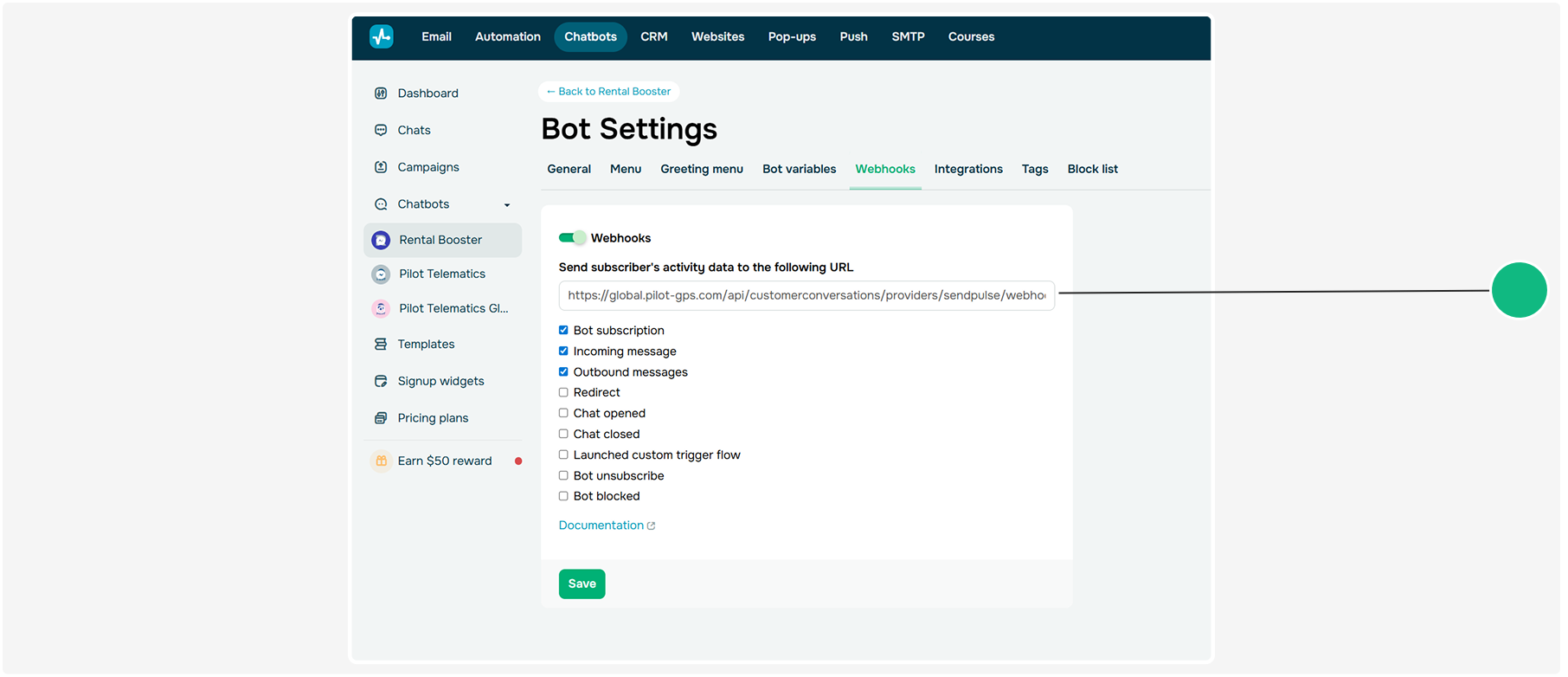Viewport: 1568px width, 677px height.
Task: Enable the Chat opened checkbox
Action: coord(563,413)
